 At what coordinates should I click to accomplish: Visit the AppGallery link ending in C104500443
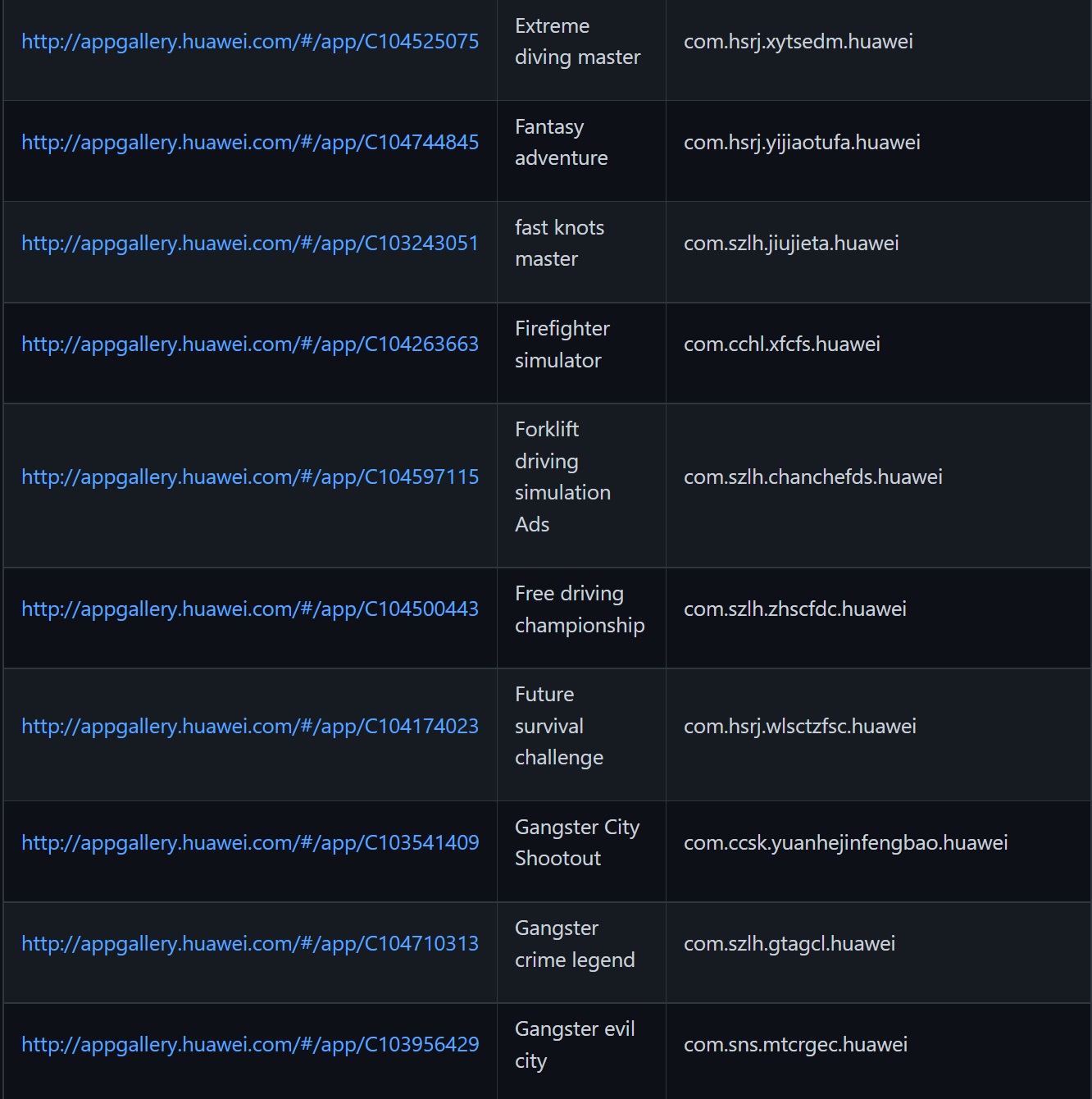(x=250, y=609)
